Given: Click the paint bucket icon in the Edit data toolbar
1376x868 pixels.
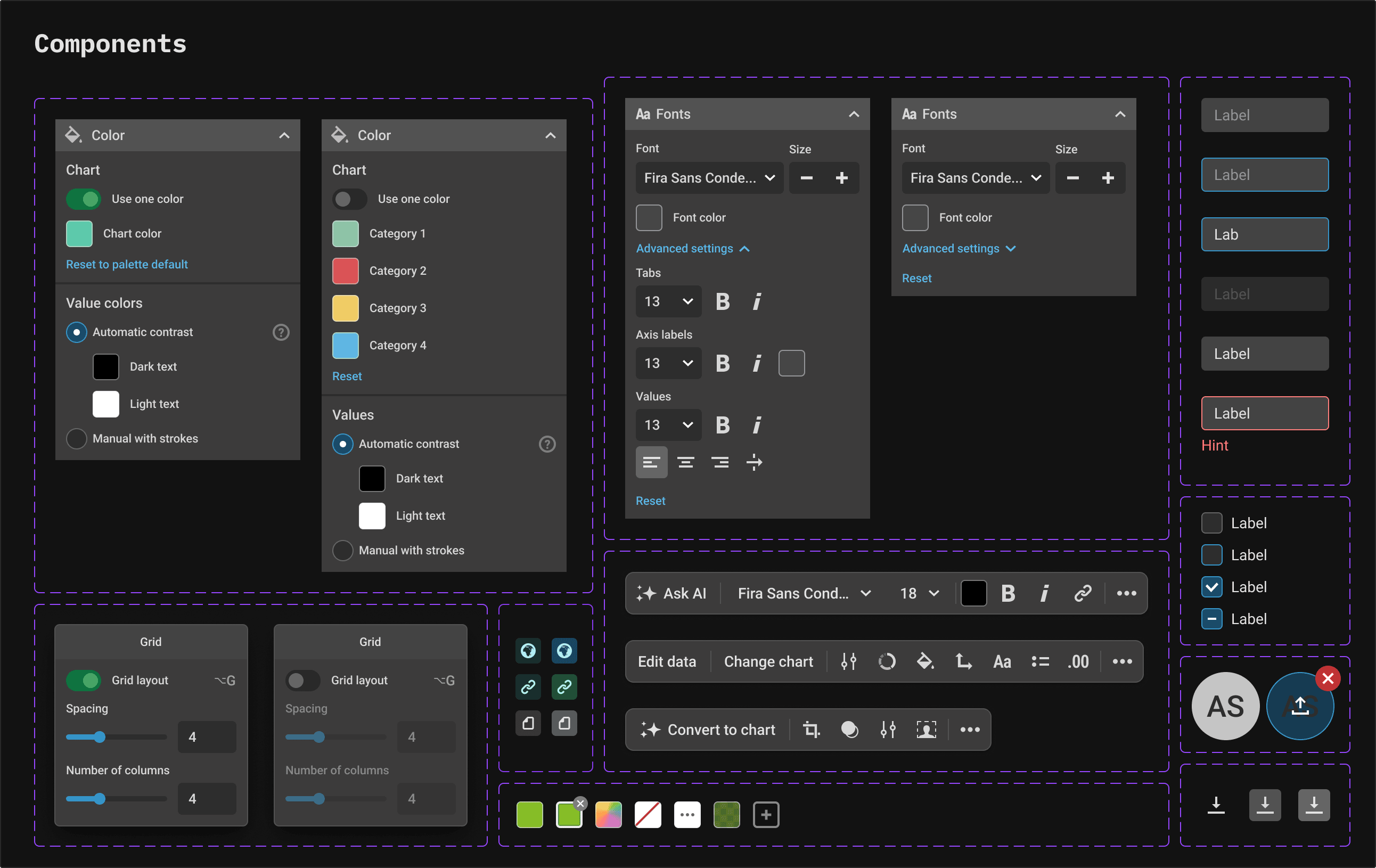Looking at the screenshot, I should point(925,662).
